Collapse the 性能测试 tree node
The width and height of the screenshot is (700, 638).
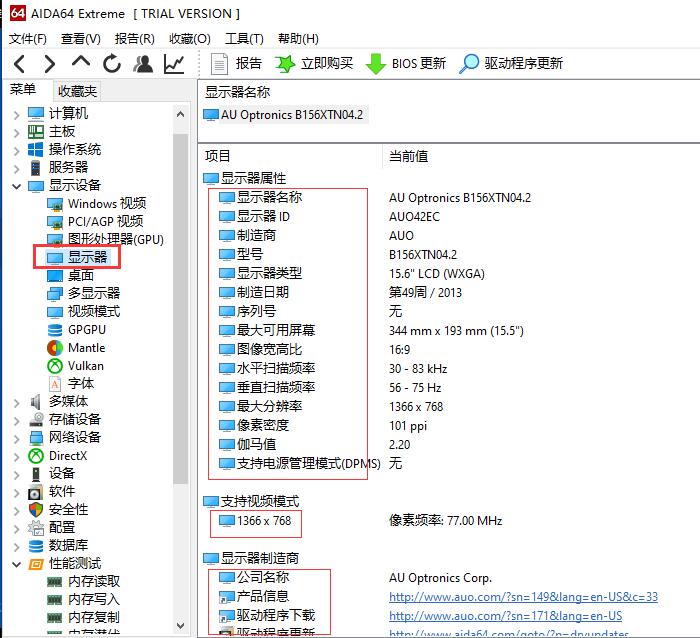[x=17, y=564]
